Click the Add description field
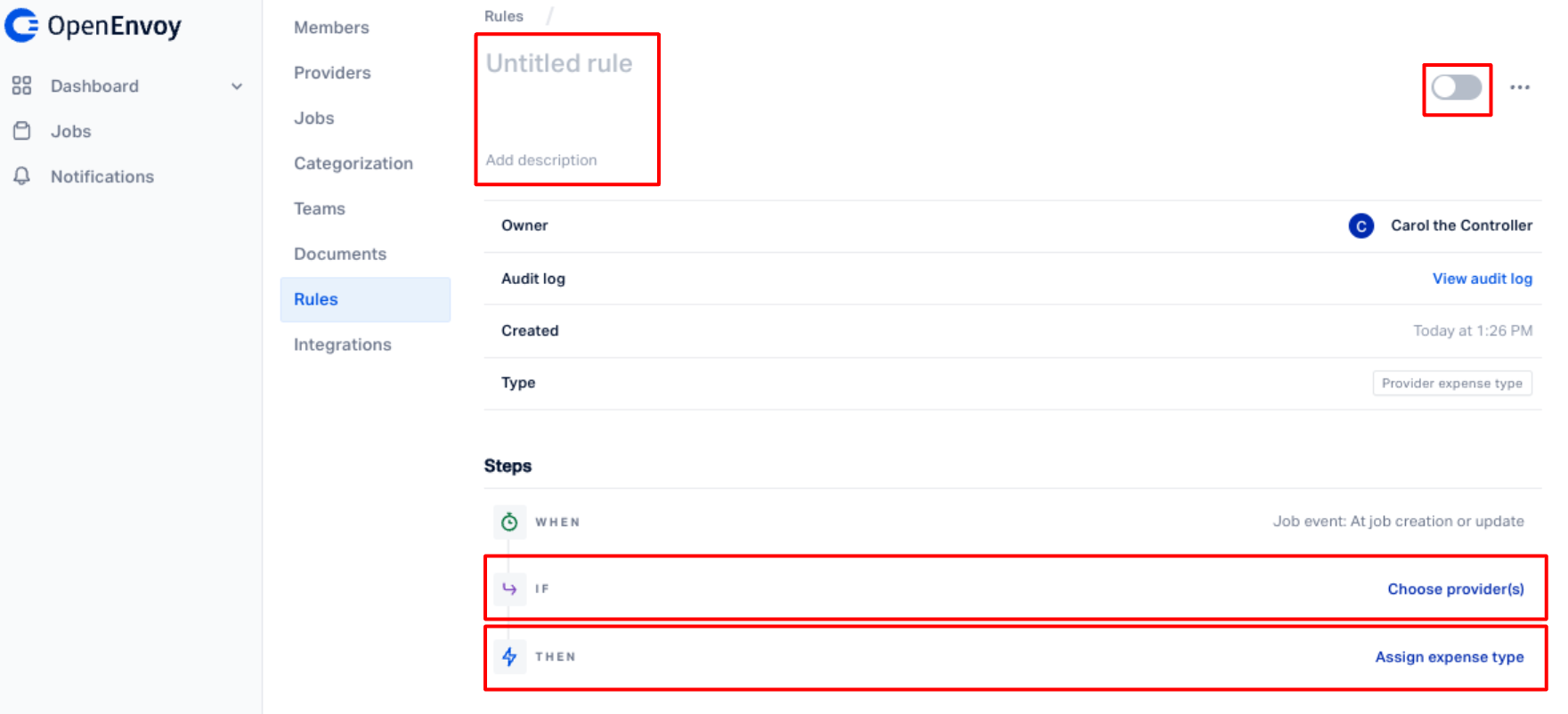This screenshot has width=1568, height=714. 541,160
